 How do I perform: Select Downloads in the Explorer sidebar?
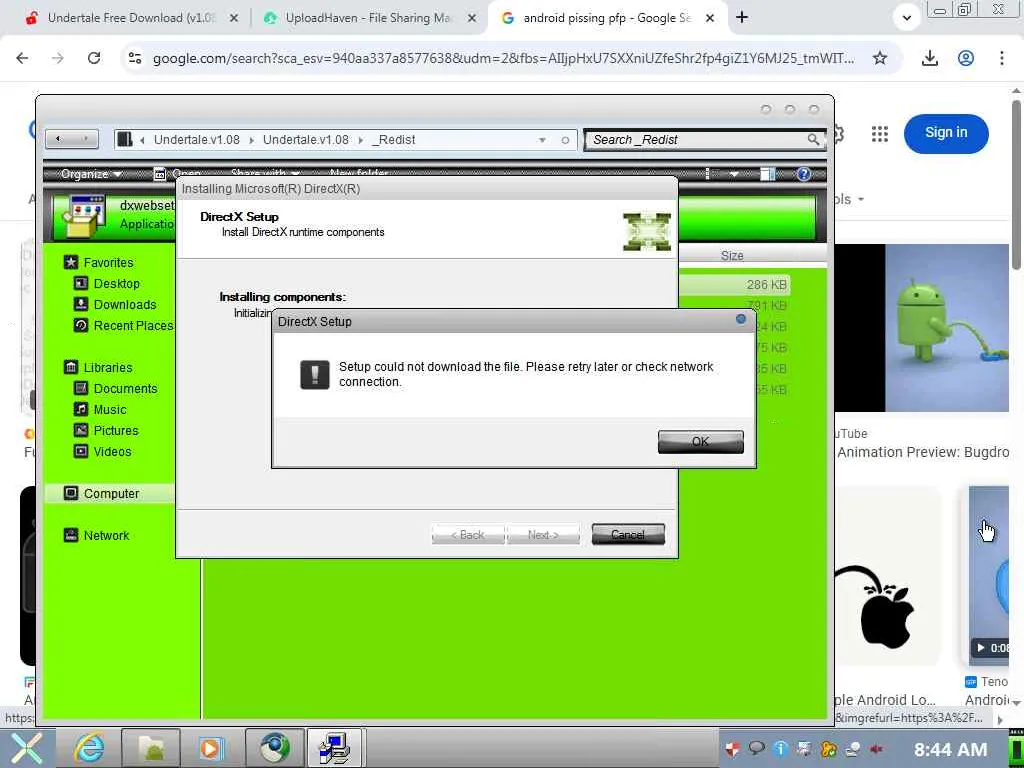pos(125,304)
